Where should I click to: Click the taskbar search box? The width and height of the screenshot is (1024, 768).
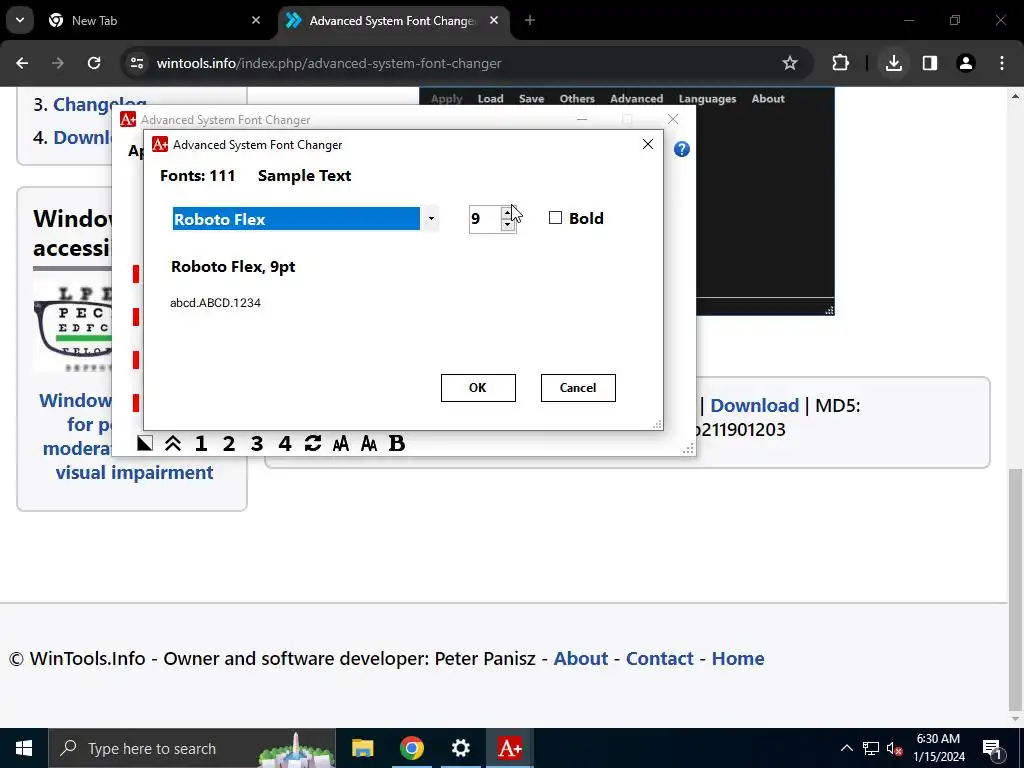click(192, 748)
